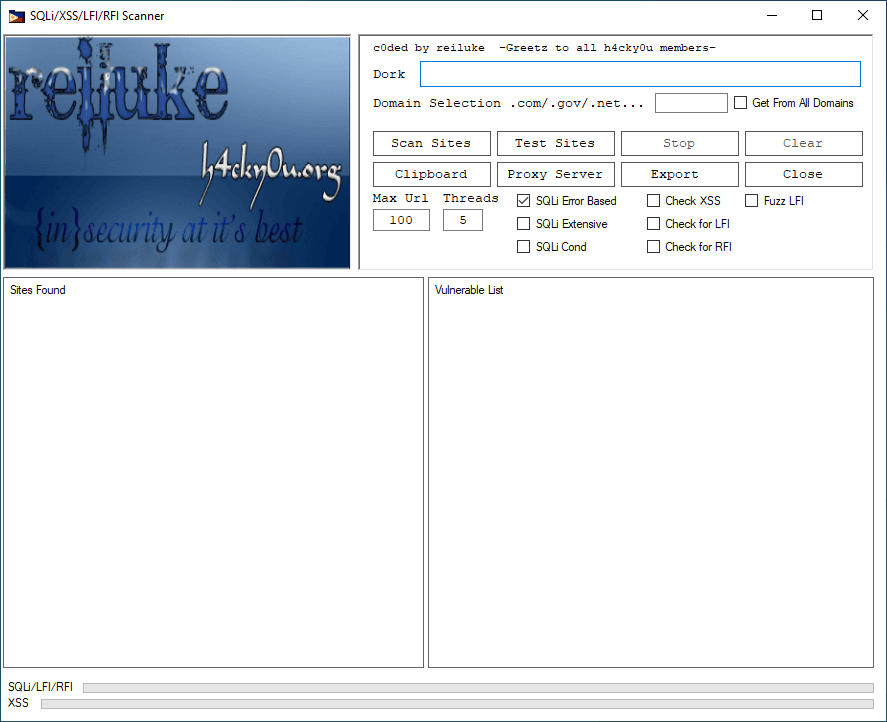Enable SQLi Extensive scanning
This screenshot has height=722, width=887.
(523, 223)
